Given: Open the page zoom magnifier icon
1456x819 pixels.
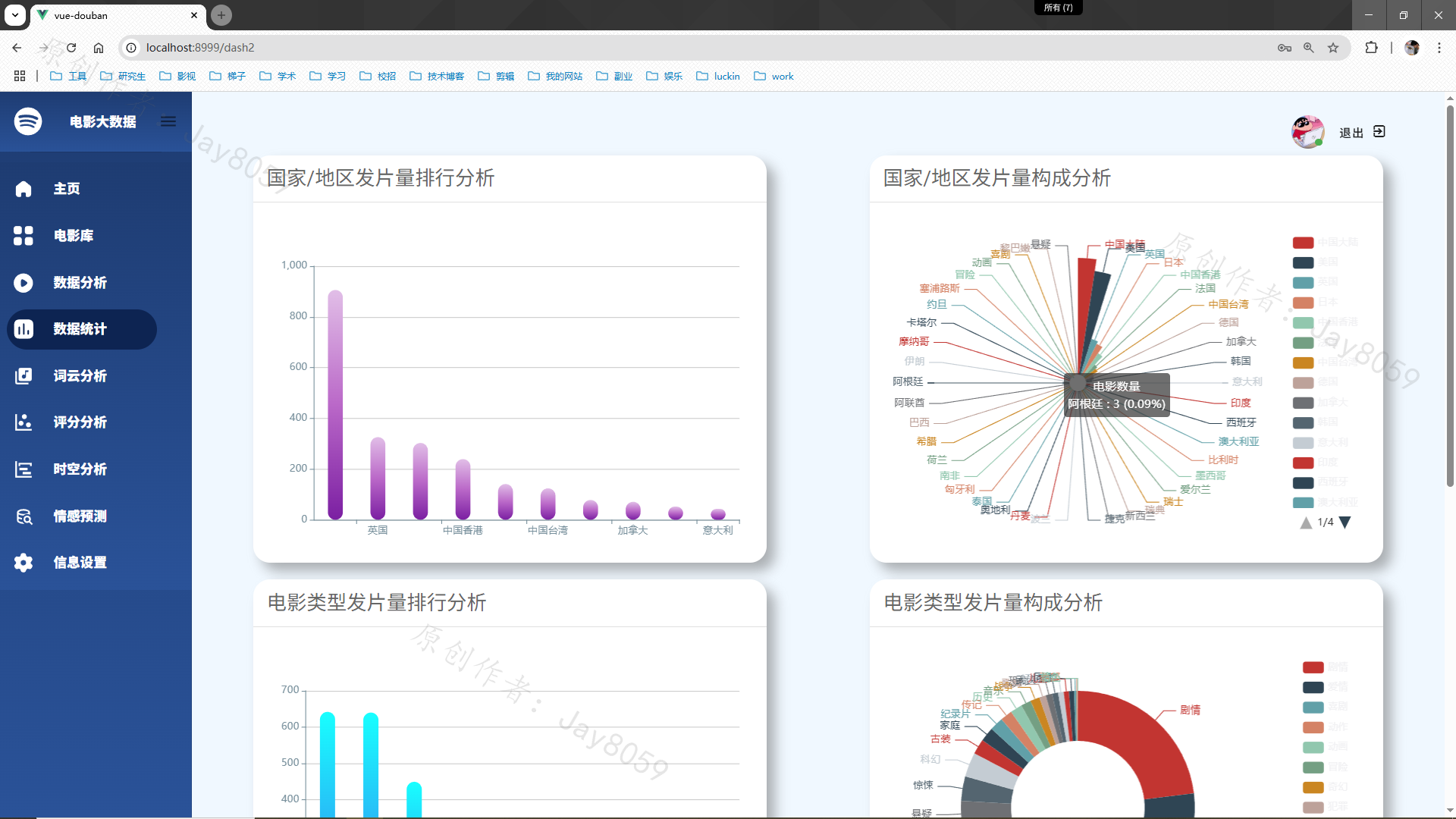Looking at the screenshot, I should tap(1309, 48).
